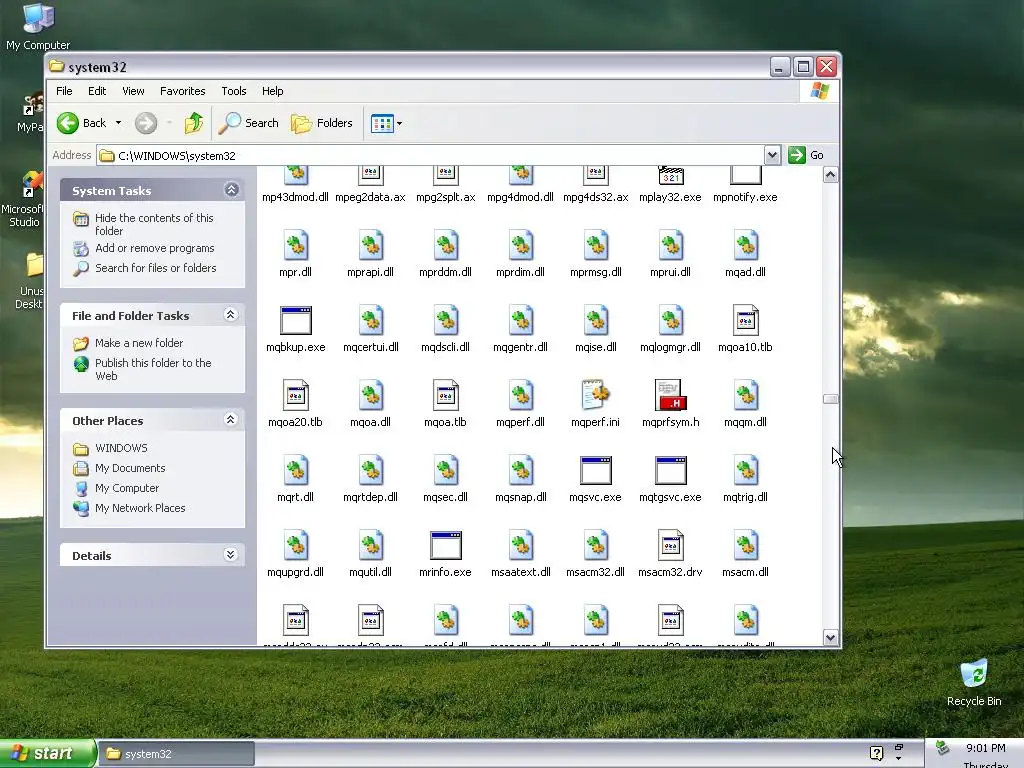1024x768 pixels.
Task: Open the Edit menu
Action: pos(97,91)
